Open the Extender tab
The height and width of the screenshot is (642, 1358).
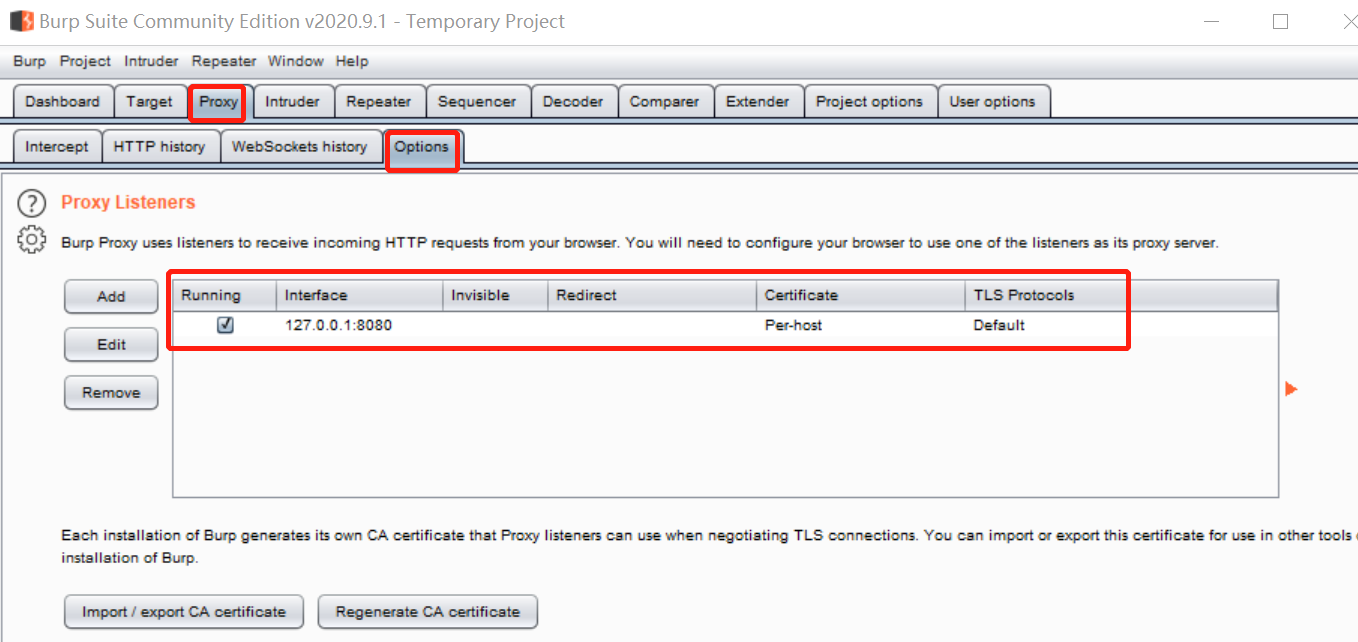tap(758, 102)
